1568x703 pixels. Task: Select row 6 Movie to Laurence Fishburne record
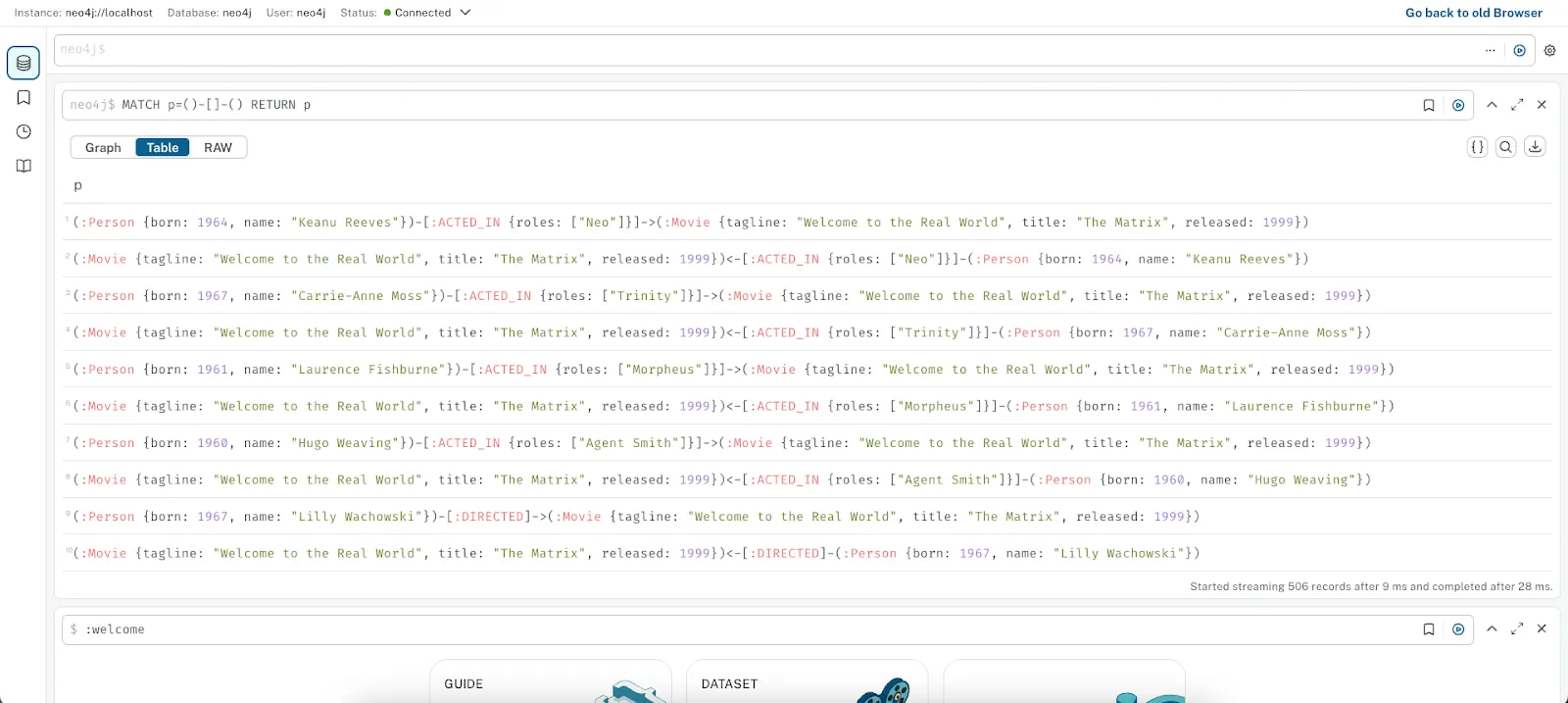pyautogui.click(x=808, y=406)
